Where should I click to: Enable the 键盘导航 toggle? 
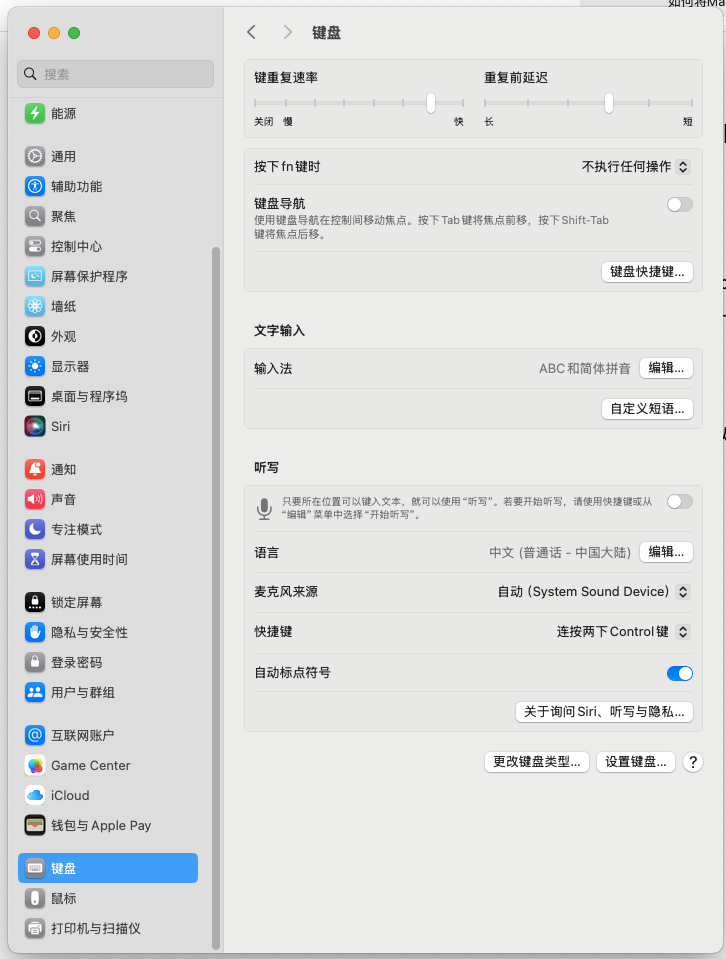679,204
